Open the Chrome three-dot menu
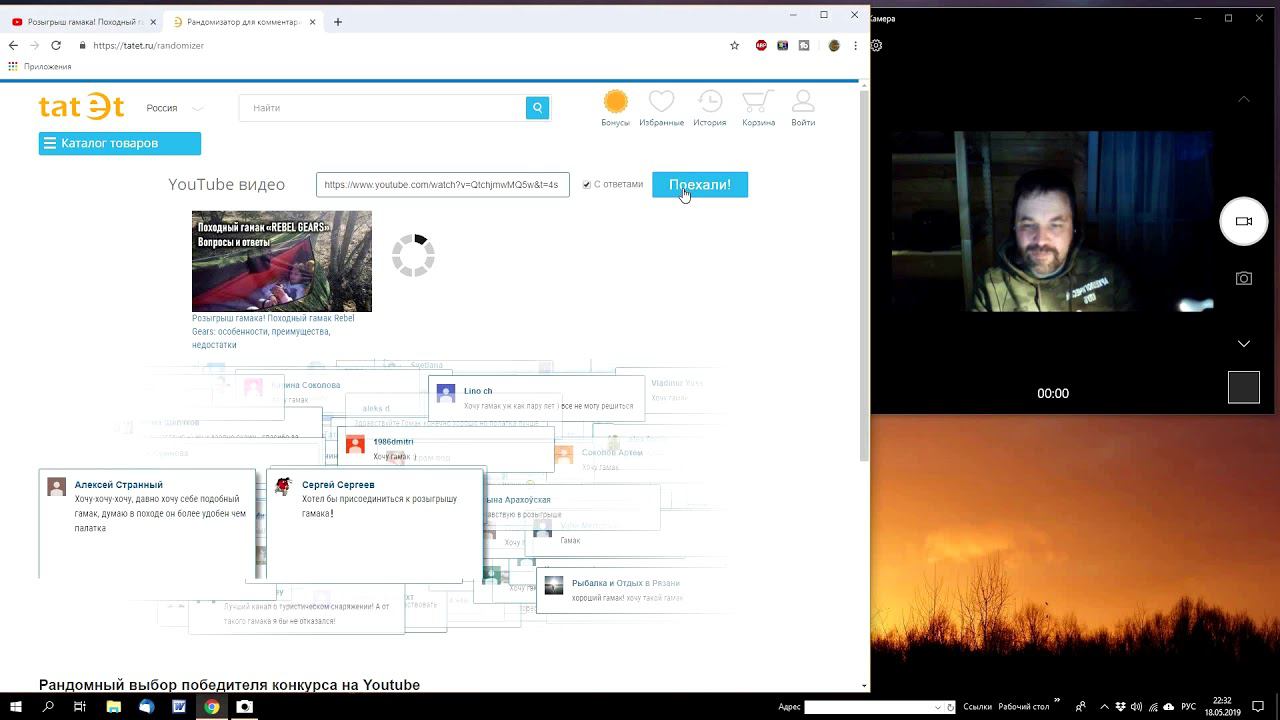 click(855, 45)
